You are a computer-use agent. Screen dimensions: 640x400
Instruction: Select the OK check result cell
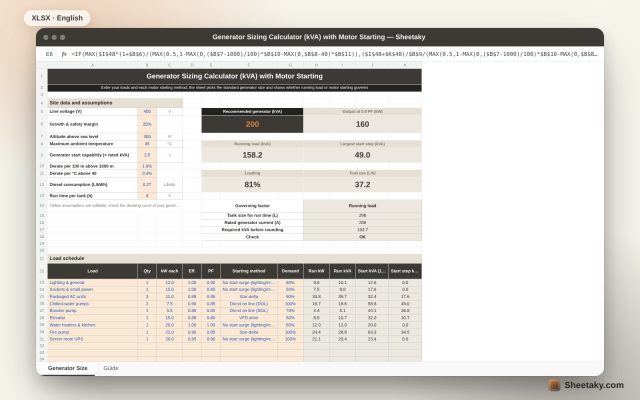pyautogui.click(x=362, y=237)
